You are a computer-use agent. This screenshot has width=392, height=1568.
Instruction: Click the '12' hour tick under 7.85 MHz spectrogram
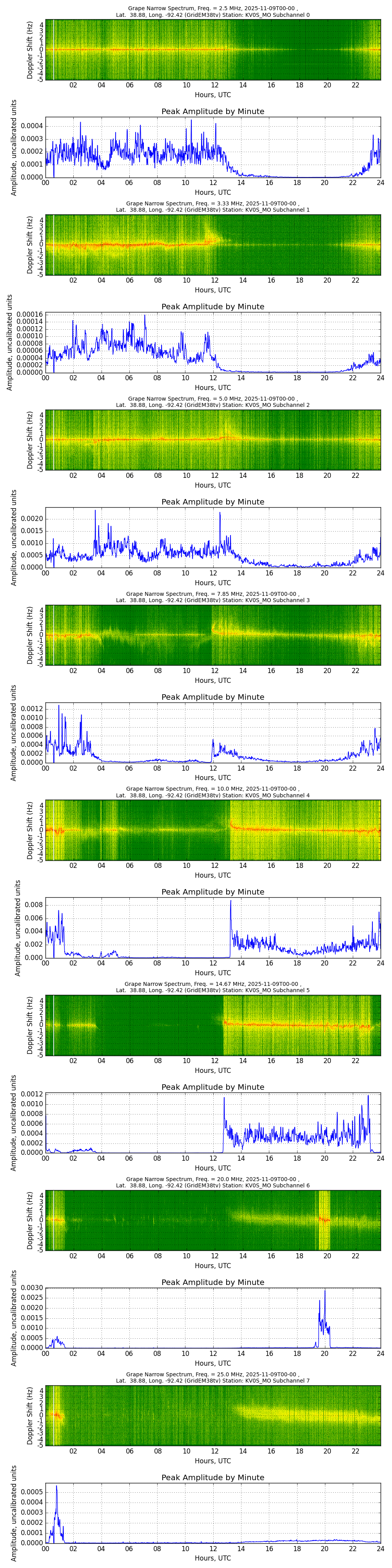pyautogui.click(x=214, y=671)
